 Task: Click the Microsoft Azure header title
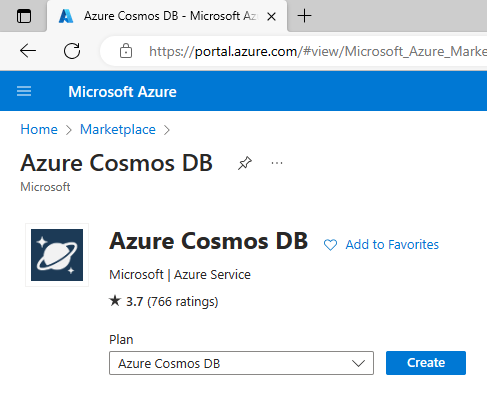coord(122,92)
